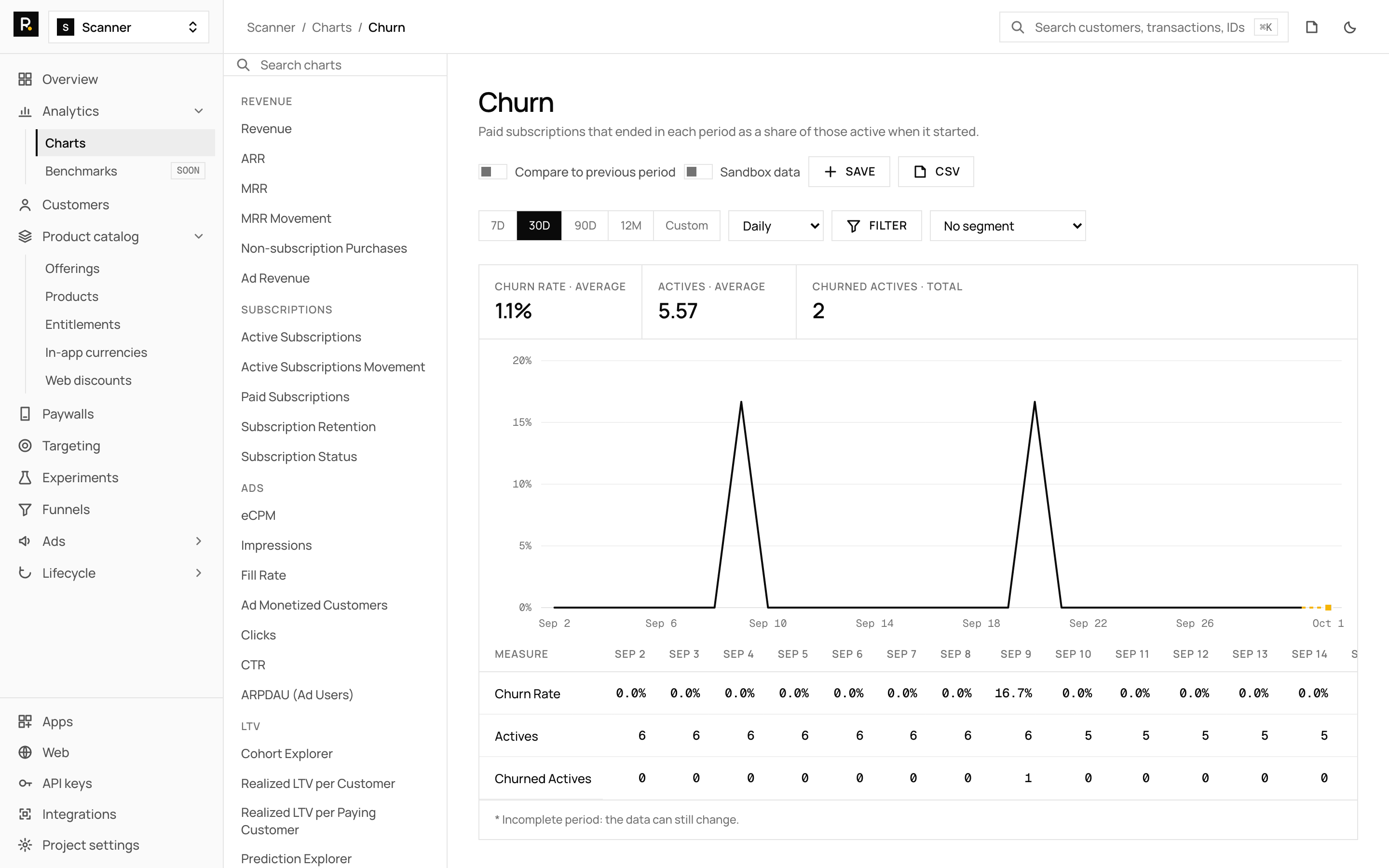1389x868 pixels.
Task: Open the Overview grid icon
Action: pyautogui.click(x=25, y=79)
